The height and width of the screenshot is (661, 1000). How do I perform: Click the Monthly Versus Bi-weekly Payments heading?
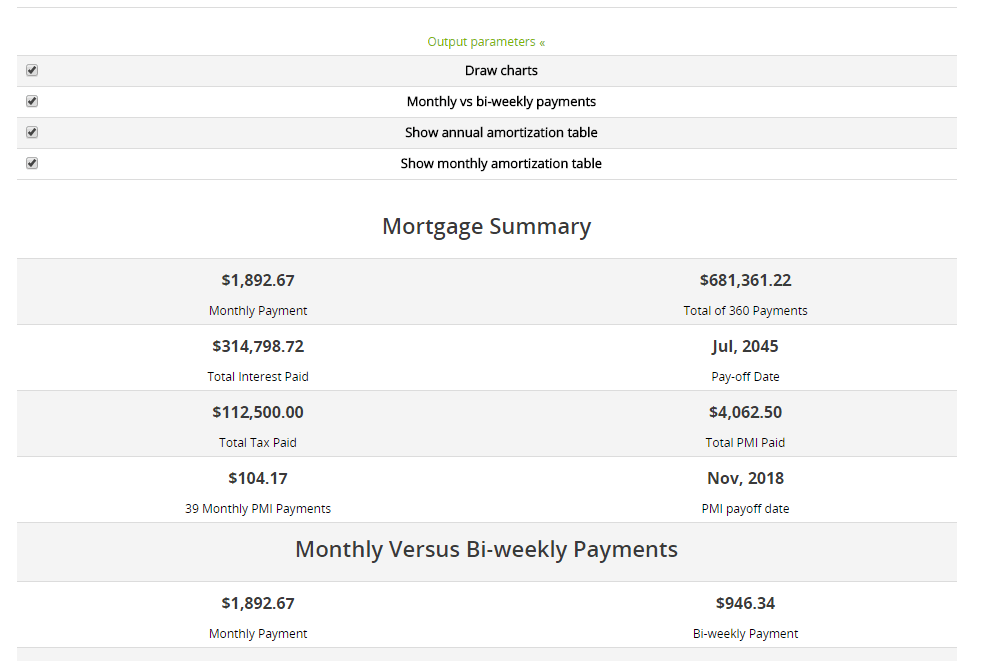(x=487, y=549)
